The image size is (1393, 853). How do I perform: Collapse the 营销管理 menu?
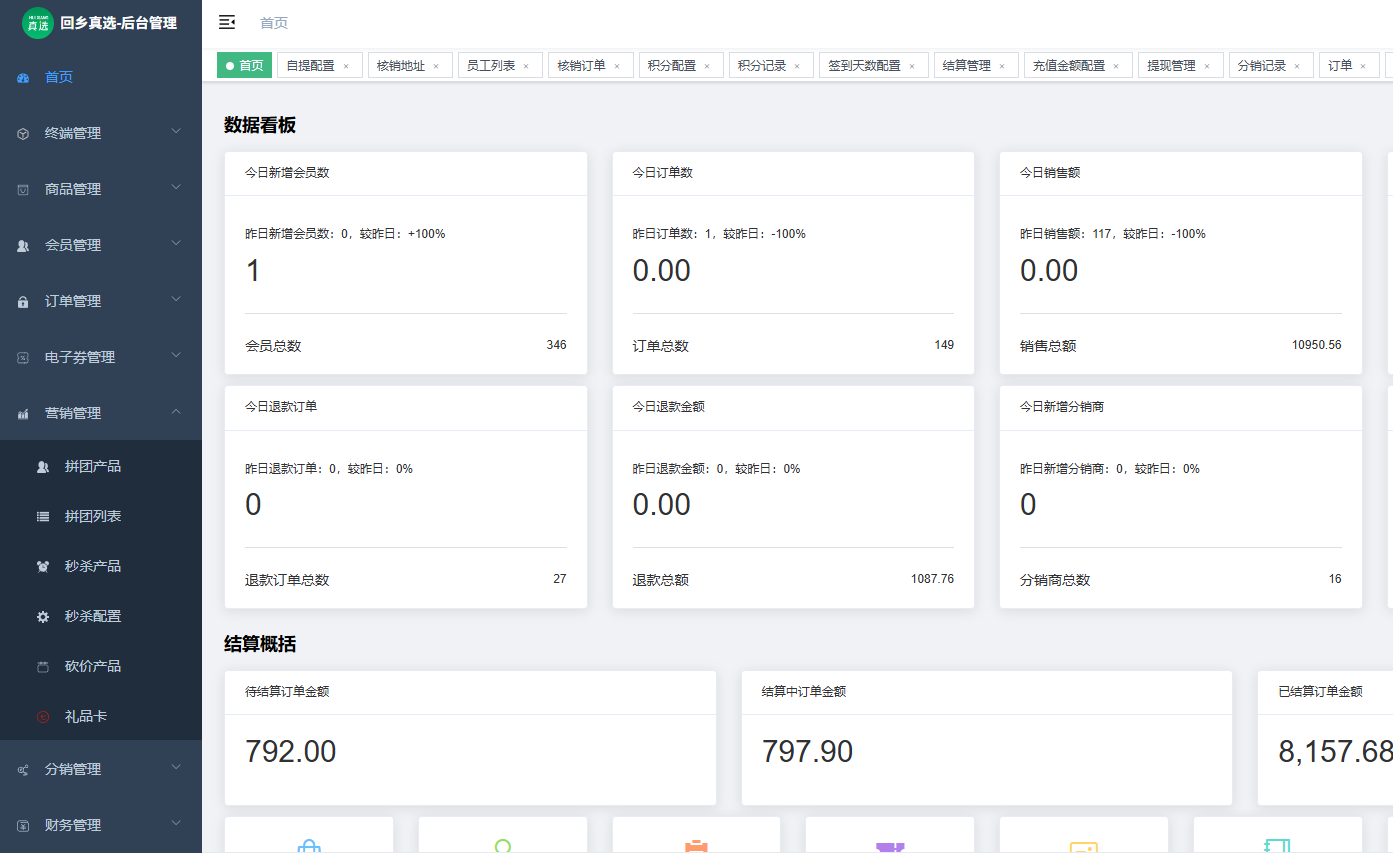(100, 413)
